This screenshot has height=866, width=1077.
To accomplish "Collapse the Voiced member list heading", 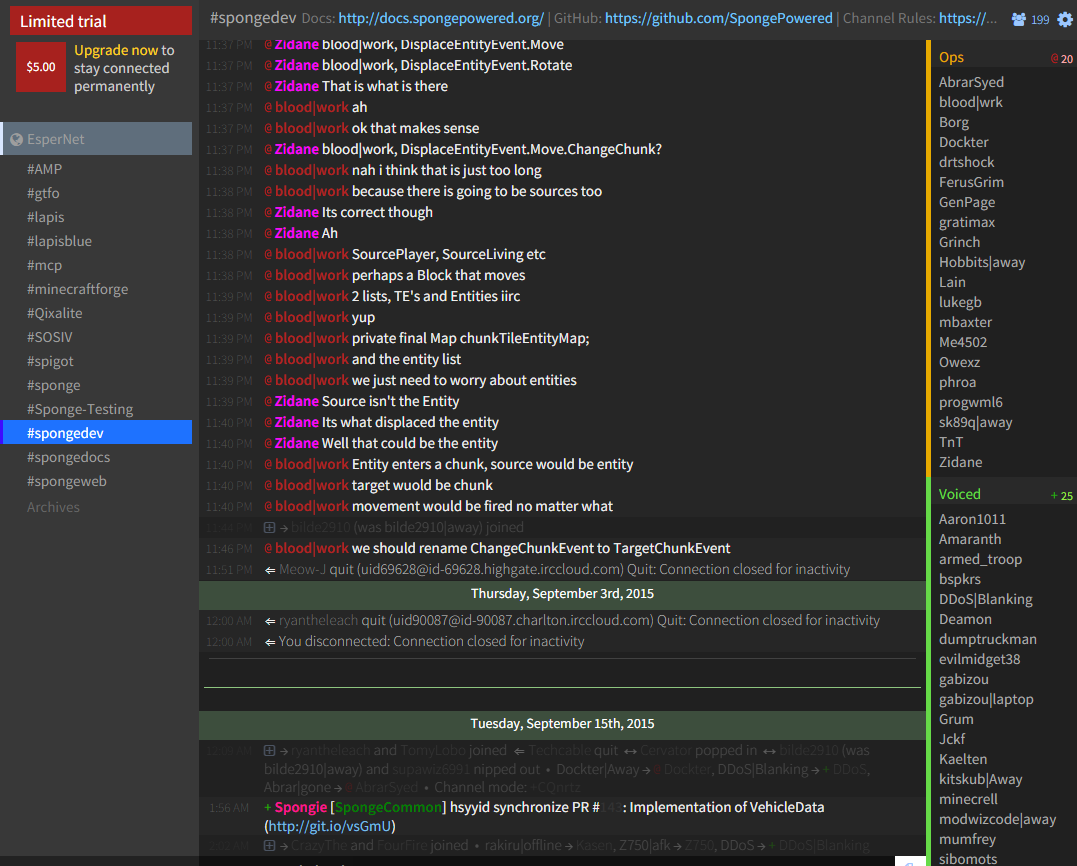I will pyautogui.click(x=959, y=494).
